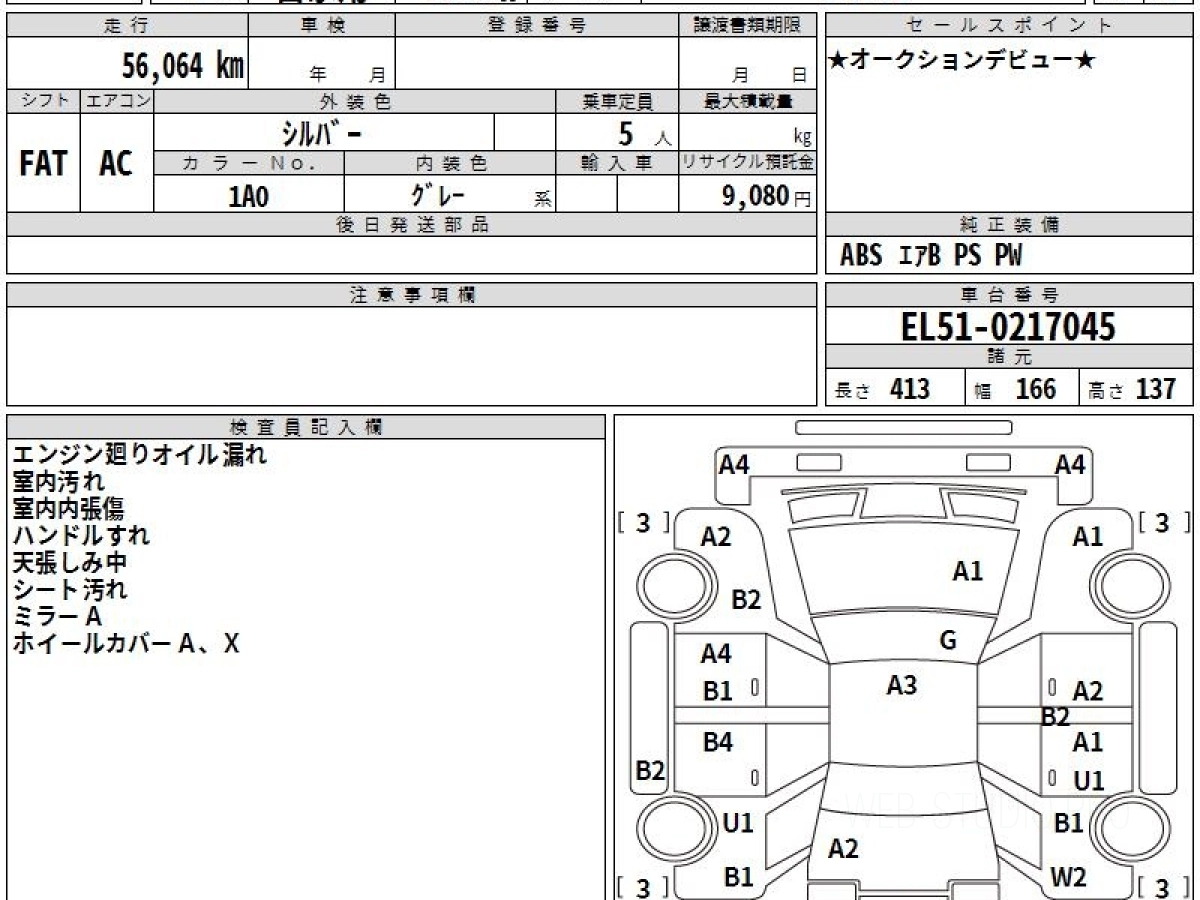
Task: Click the カラーNo. header
Action: (x=249, y=163)
